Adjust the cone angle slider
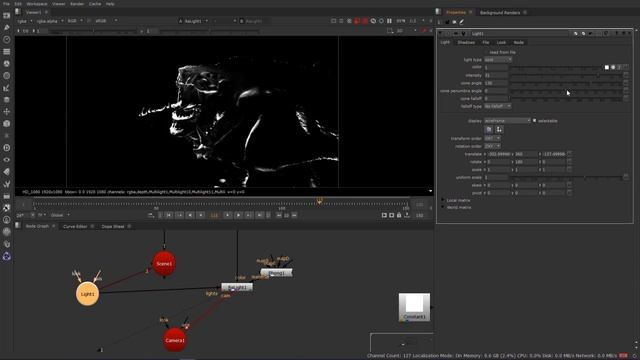Image resolution: width=640 pixels, height=360 pixels. pyautogui.click(x=566, y=83)
